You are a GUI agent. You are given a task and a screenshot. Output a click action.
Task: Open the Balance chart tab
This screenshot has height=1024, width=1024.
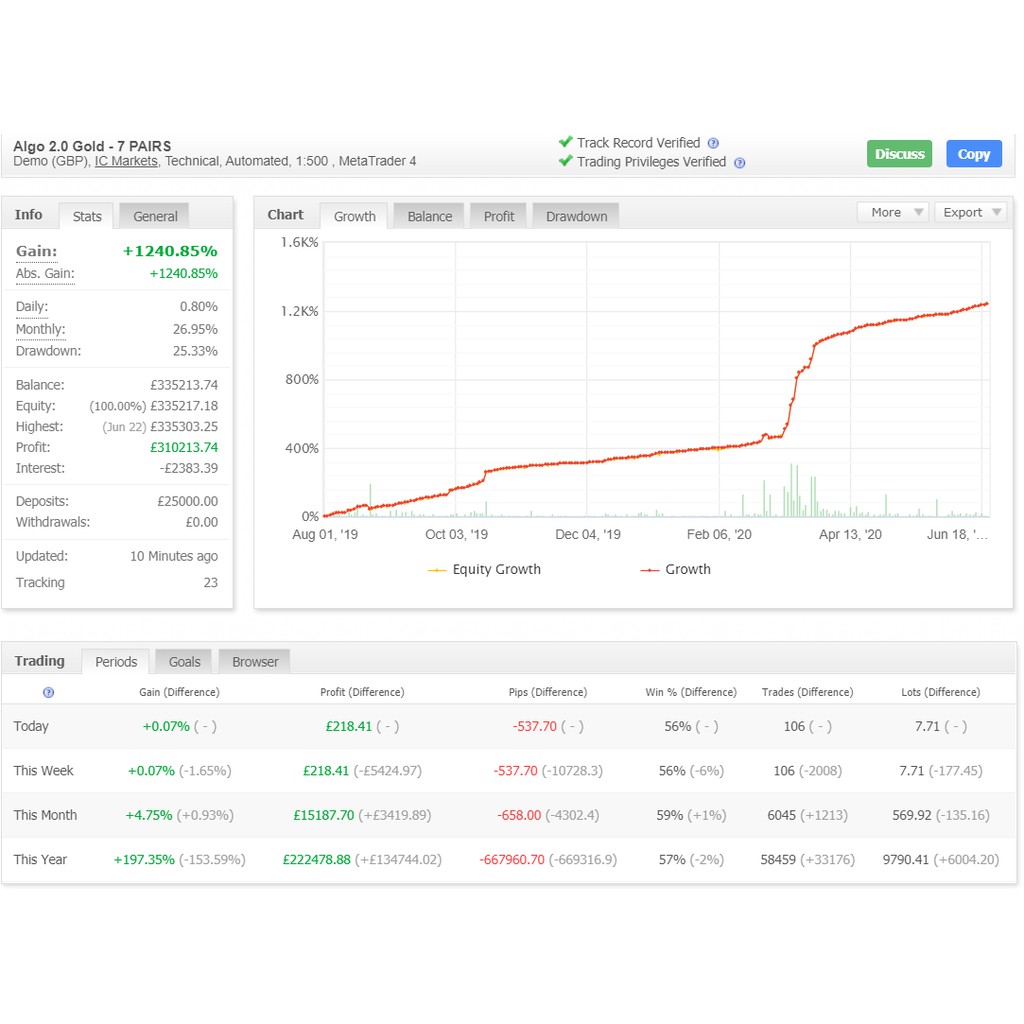429,216
